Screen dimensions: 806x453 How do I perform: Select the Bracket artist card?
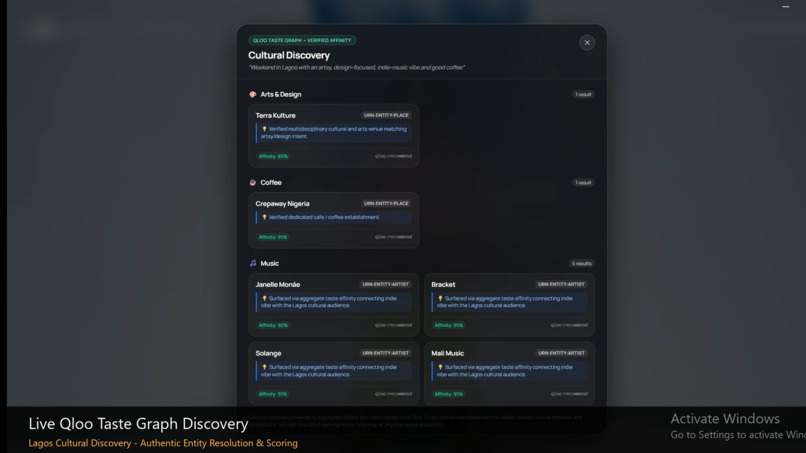pyautogui.click(x=509, y=305)
